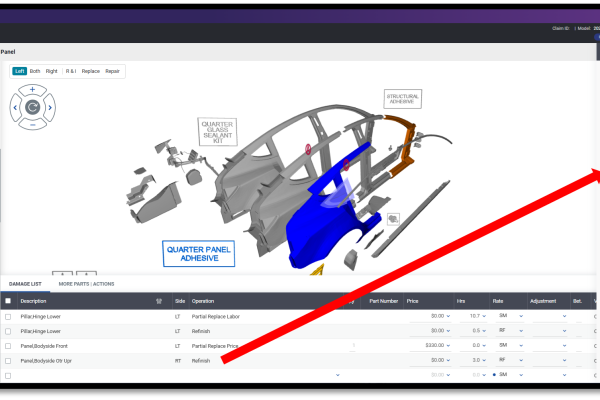
Task: Rotate the diagram view left
Action: 15,107
